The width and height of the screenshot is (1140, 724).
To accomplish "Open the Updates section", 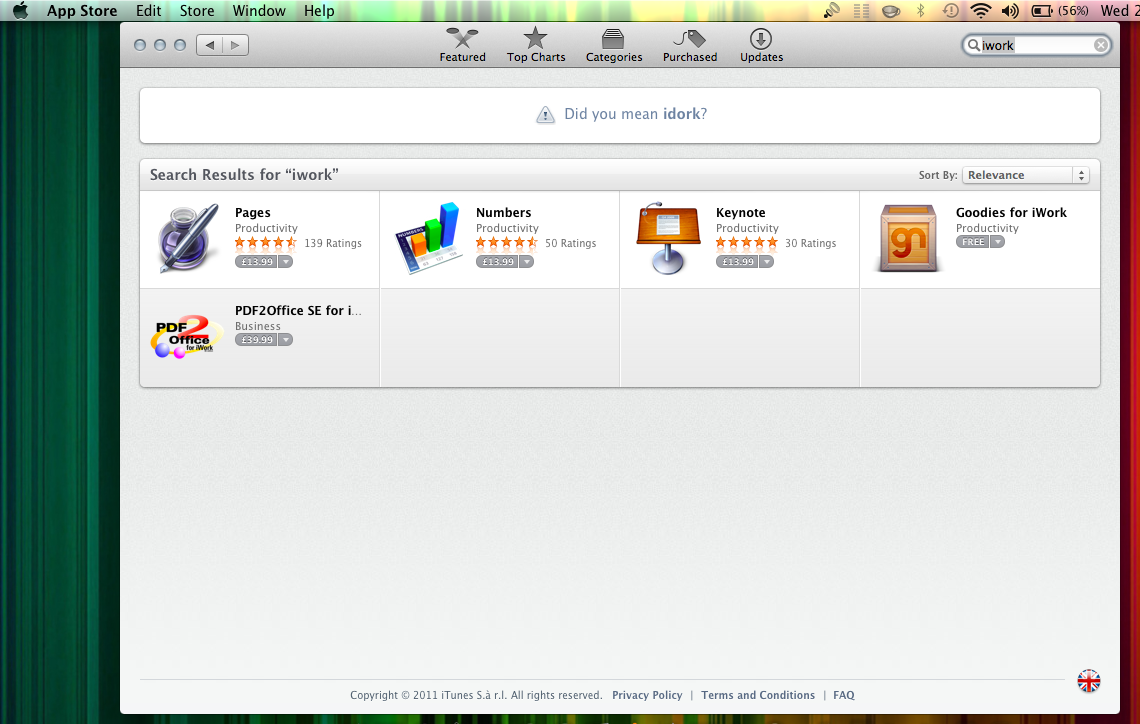I will pos(761,45).
